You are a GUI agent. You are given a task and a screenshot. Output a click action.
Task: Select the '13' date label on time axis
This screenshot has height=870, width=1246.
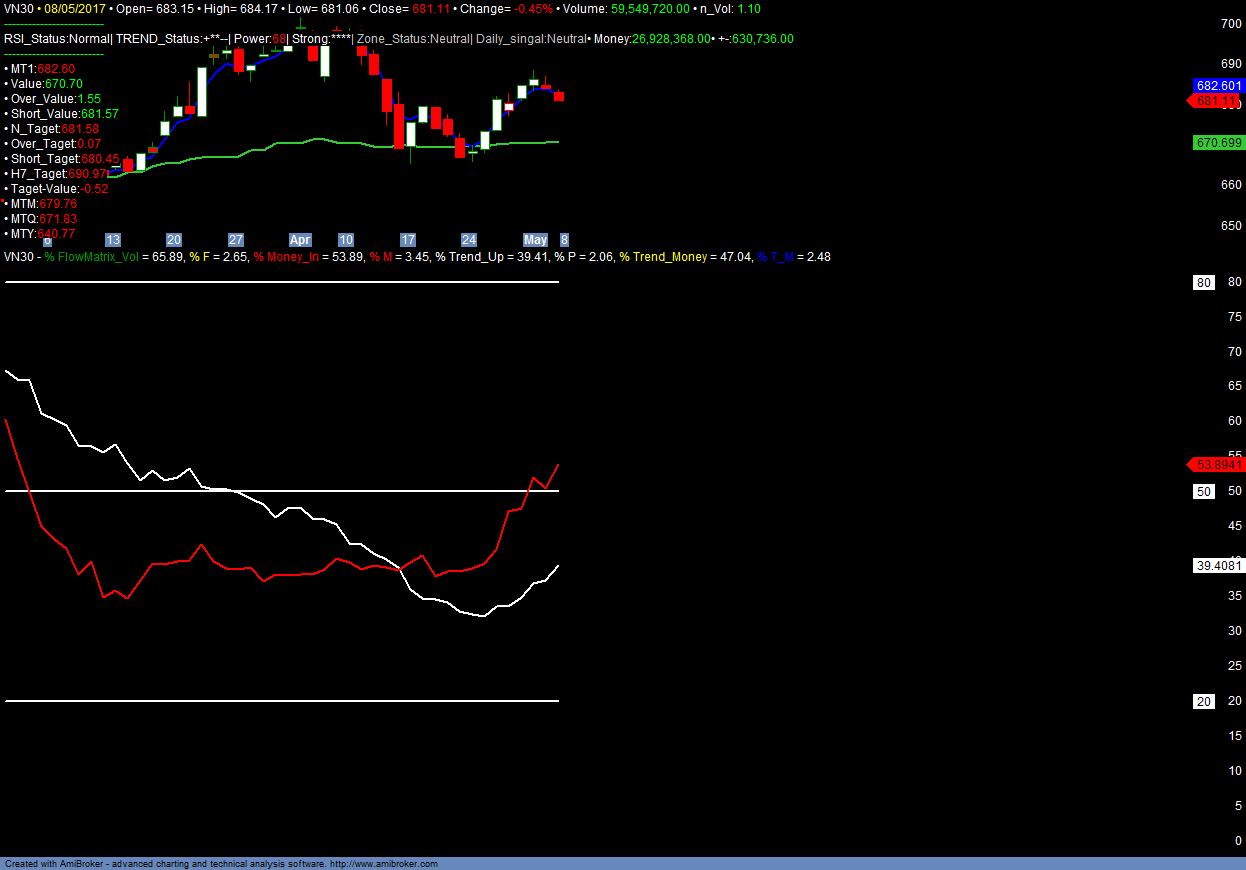113,240
